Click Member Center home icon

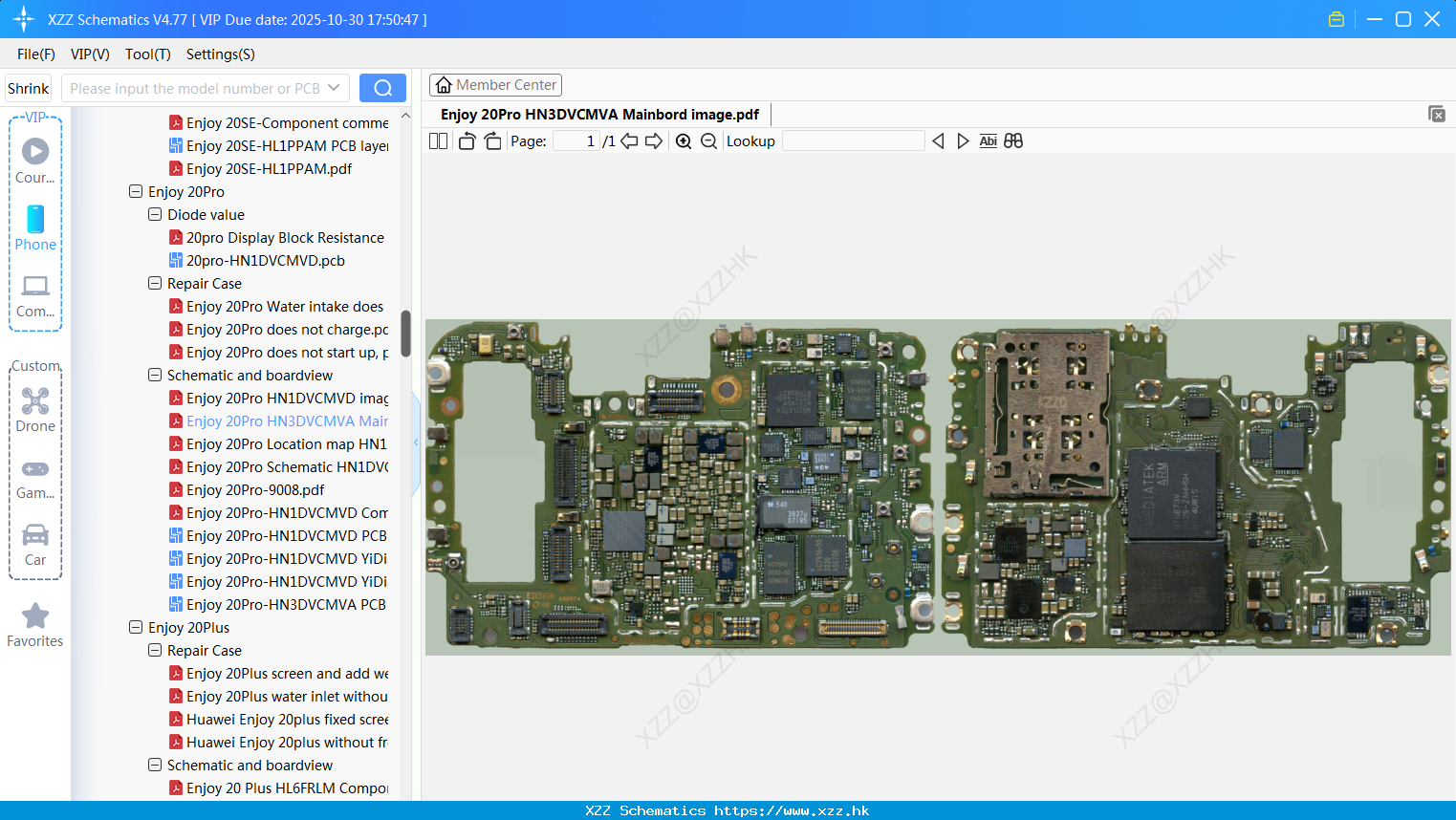tap(444, 85)
